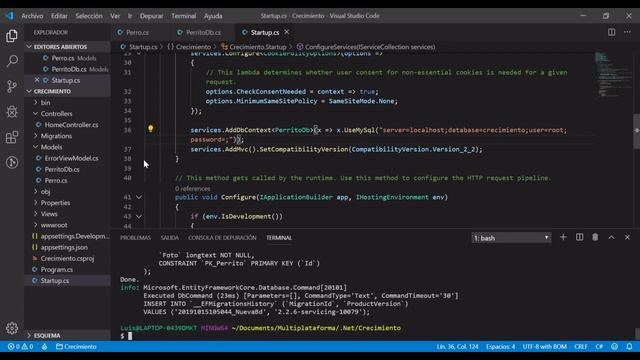
Task: Open errors and warnings count in status bar
Action: coord(20,347)
